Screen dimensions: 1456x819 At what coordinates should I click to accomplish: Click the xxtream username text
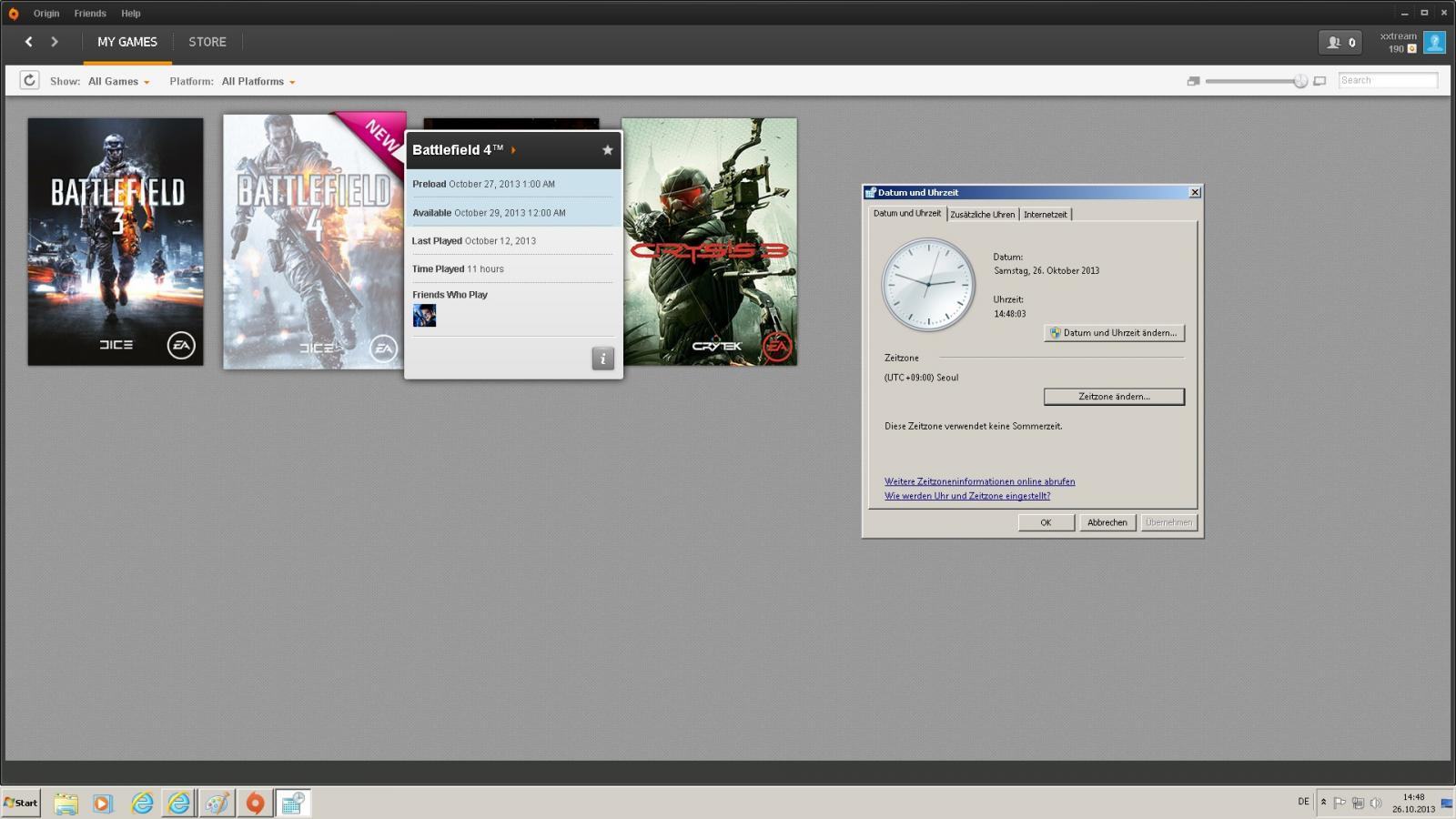point(1398,36)
